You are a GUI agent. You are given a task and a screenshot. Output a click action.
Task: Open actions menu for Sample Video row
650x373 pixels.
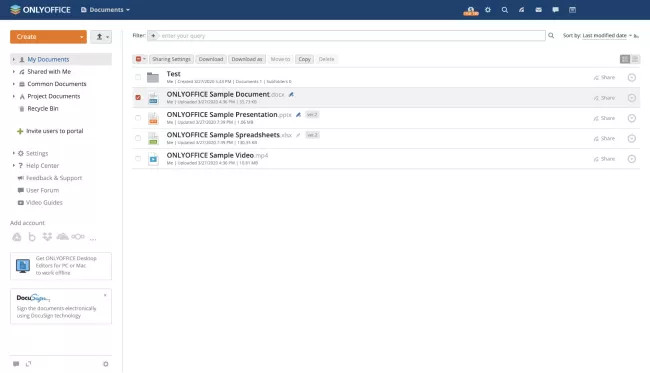[x=631, y=159]
